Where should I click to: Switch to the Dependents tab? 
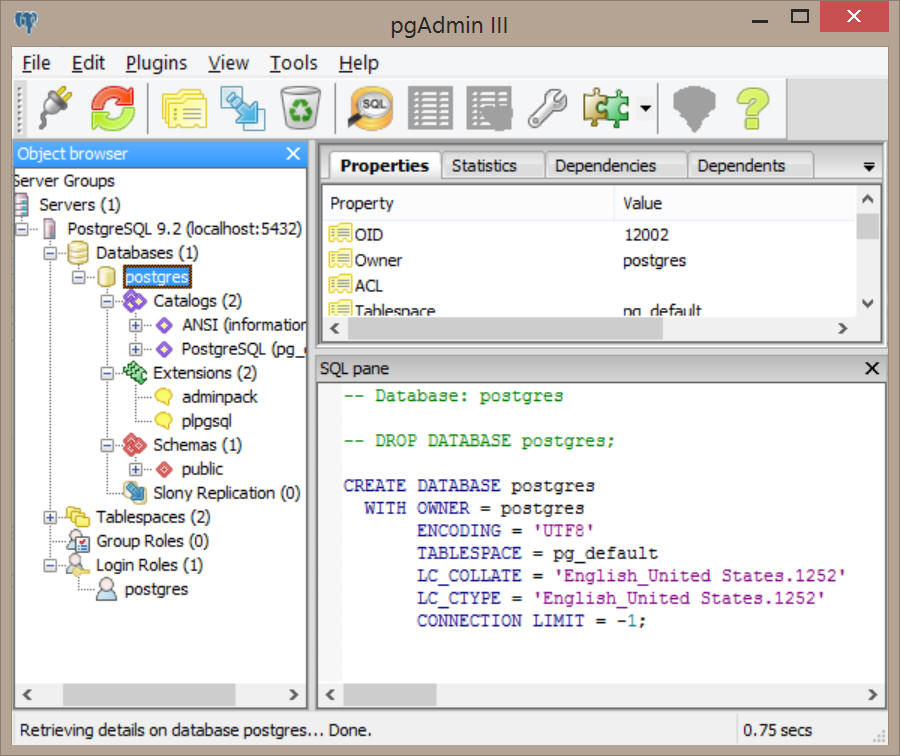[749, 166]
